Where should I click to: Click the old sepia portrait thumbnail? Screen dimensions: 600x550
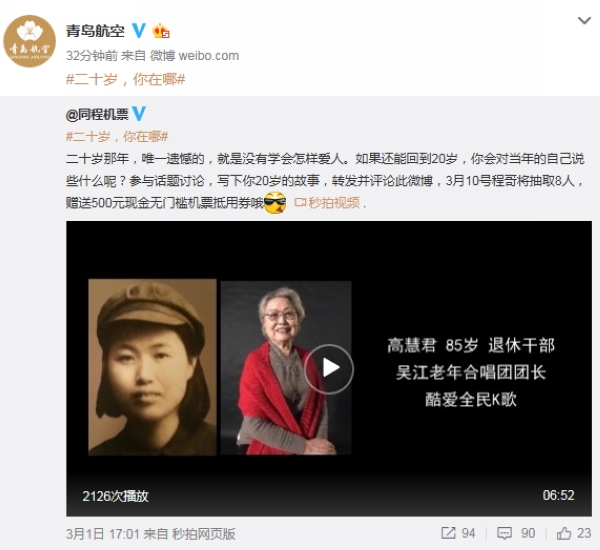tap(152, 367)
